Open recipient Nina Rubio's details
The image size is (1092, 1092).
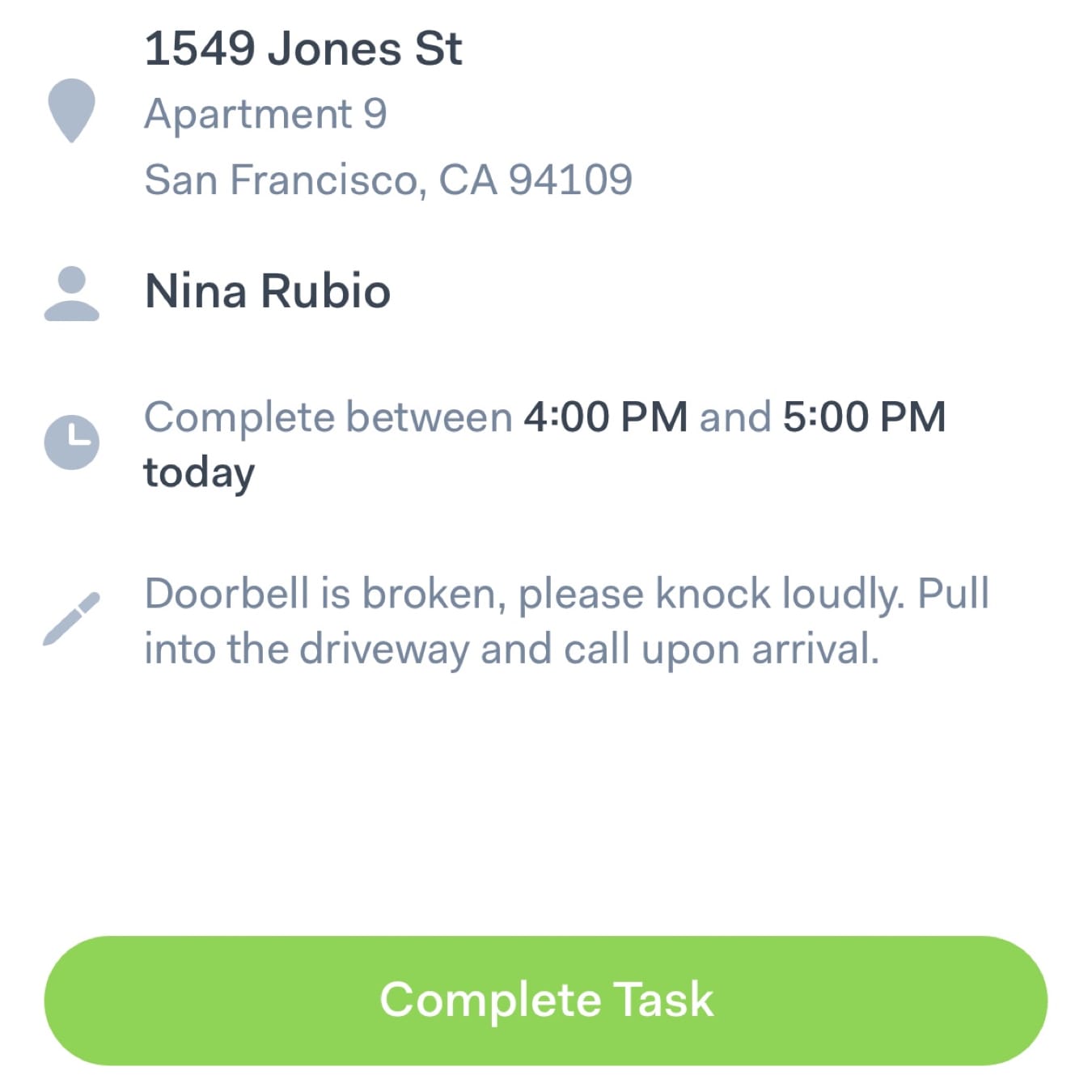(267, 291)
